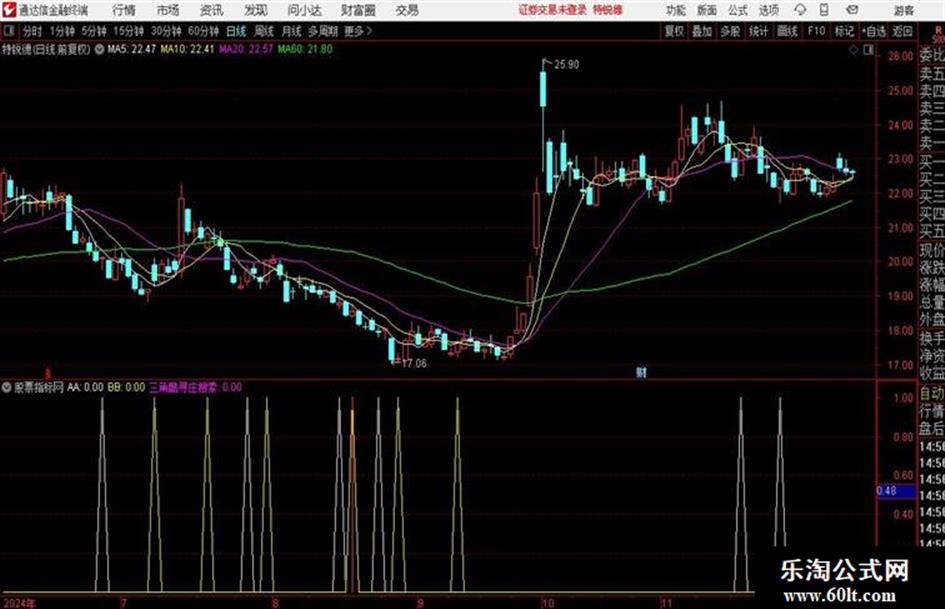
Task: Select the 多周期 multi-period tab
Action: point(323,31)
